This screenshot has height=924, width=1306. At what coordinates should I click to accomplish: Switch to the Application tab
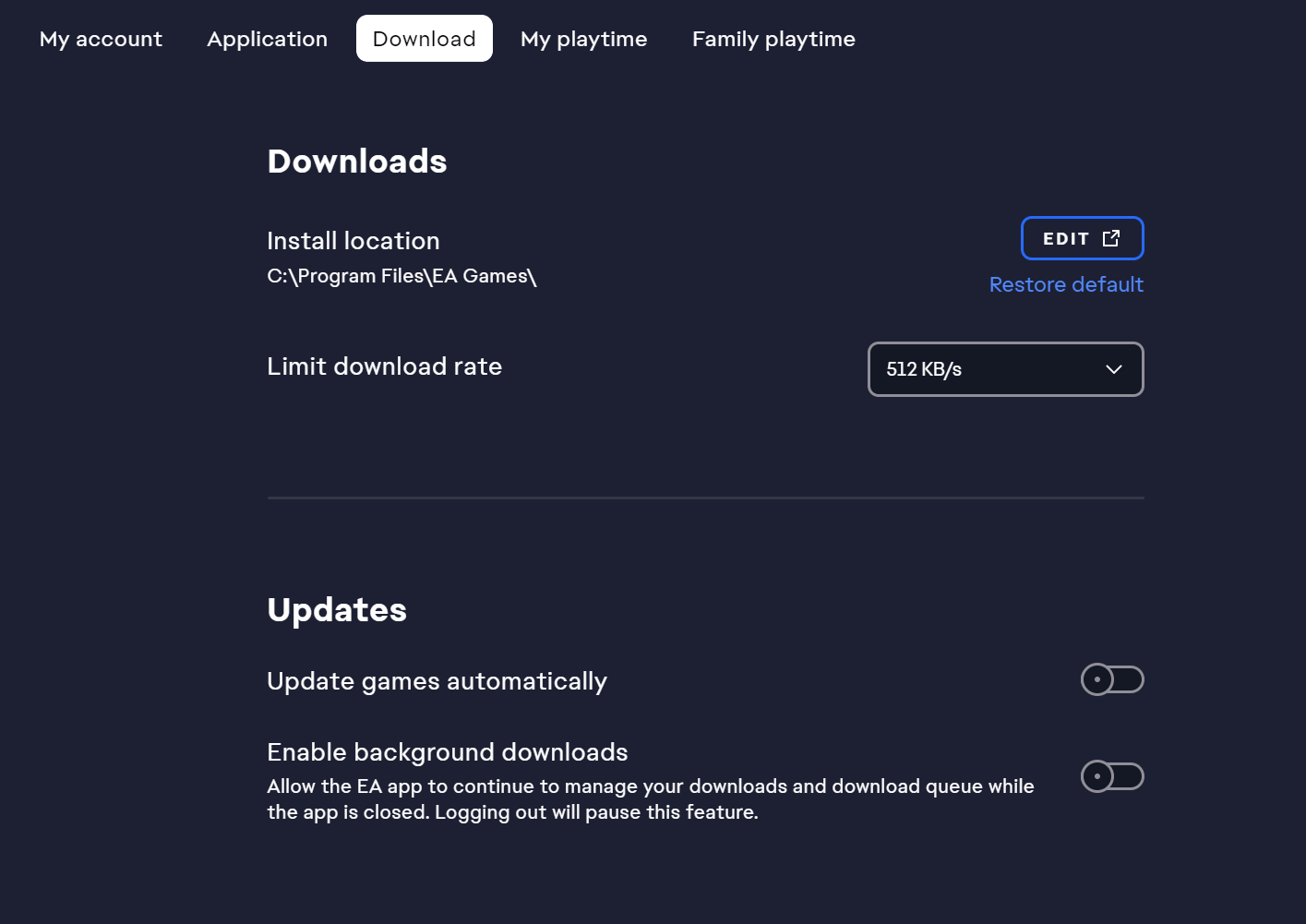pos(267,39)
